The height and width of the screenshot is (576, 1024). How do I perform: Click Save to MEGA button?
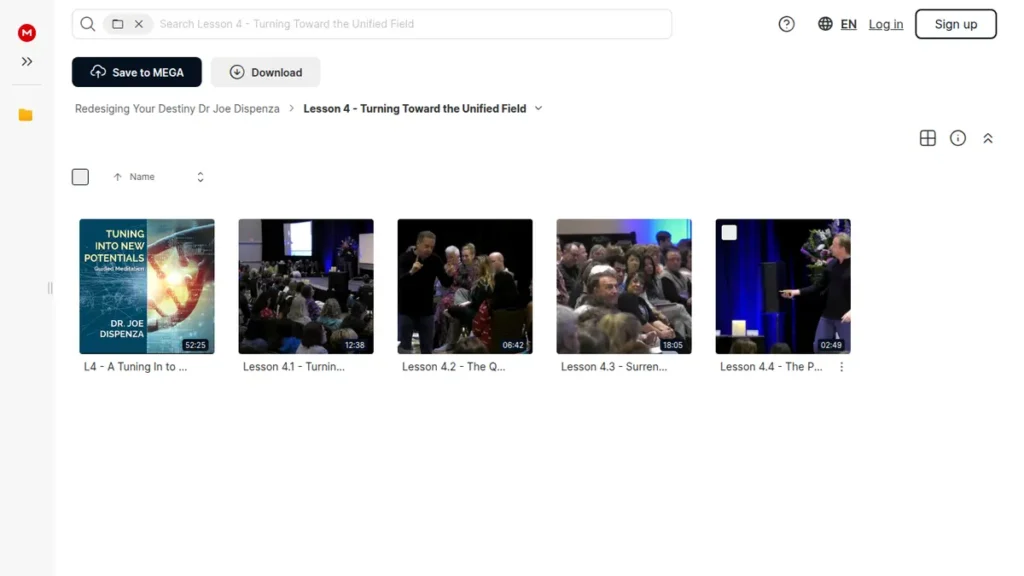pos(136,72)
